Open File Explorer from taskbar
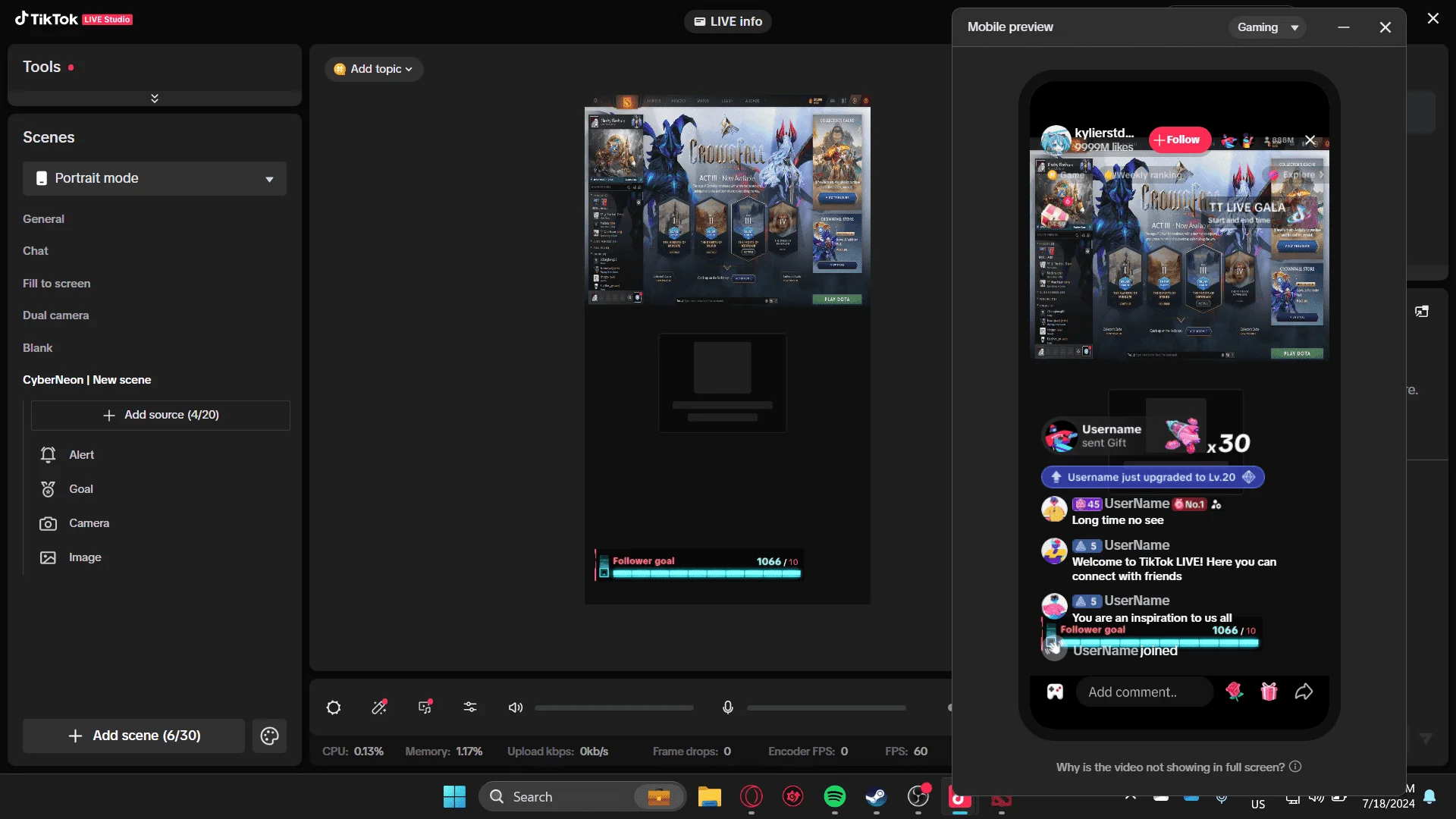The height and width of the screenshot is (819, 1456). tap(710, 796)
